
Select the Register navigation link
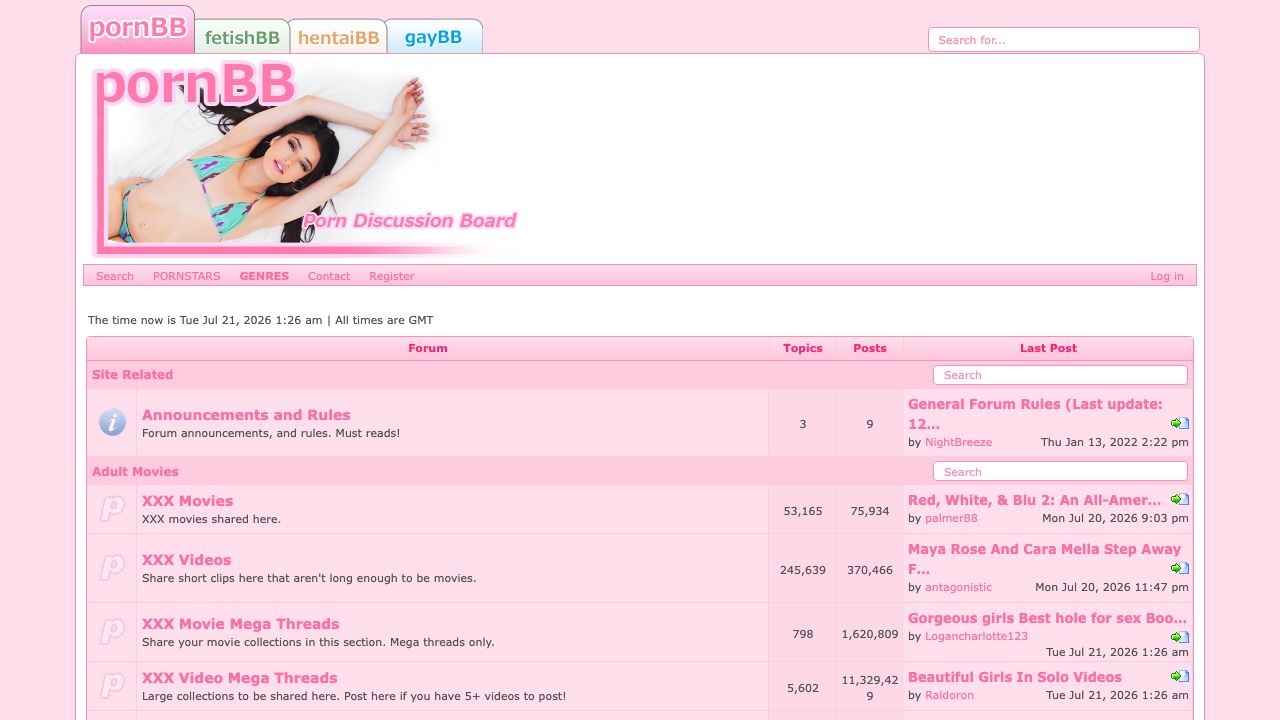(391, 276)
